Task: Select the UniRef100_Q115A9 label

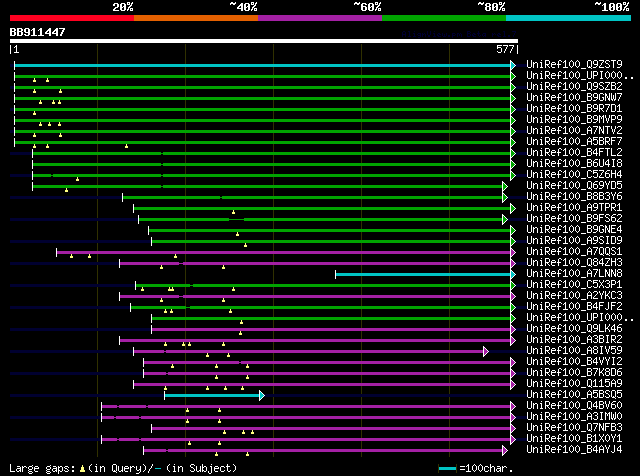Action: pyautogui.click(x=574, y=384)
